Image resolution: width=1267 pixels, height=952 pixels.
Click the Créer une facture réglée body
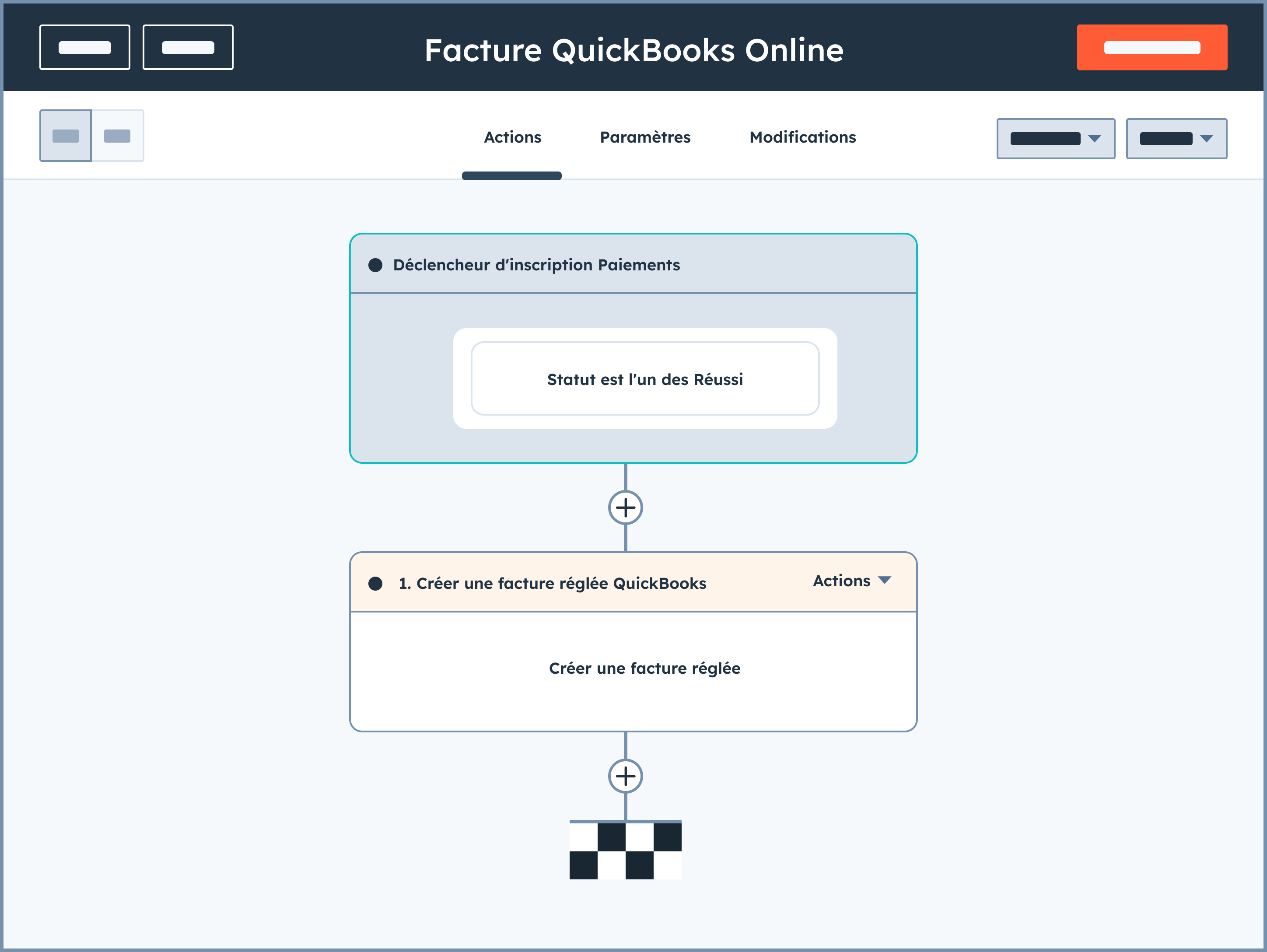(x=644, y=668)
